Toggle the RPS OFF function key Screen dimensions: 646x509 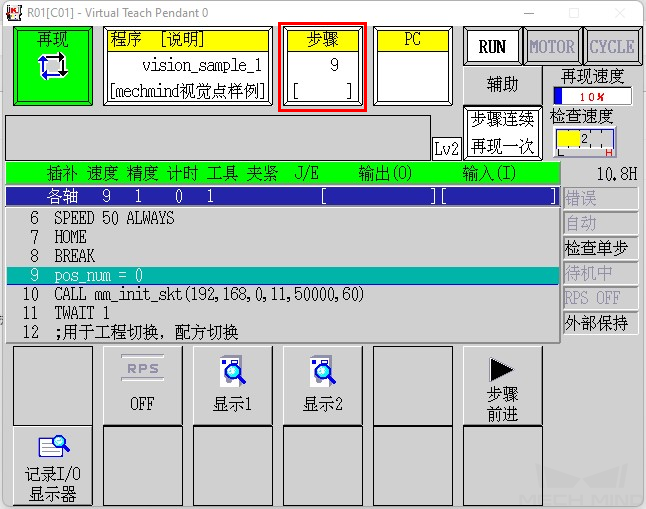pos(143,385)
